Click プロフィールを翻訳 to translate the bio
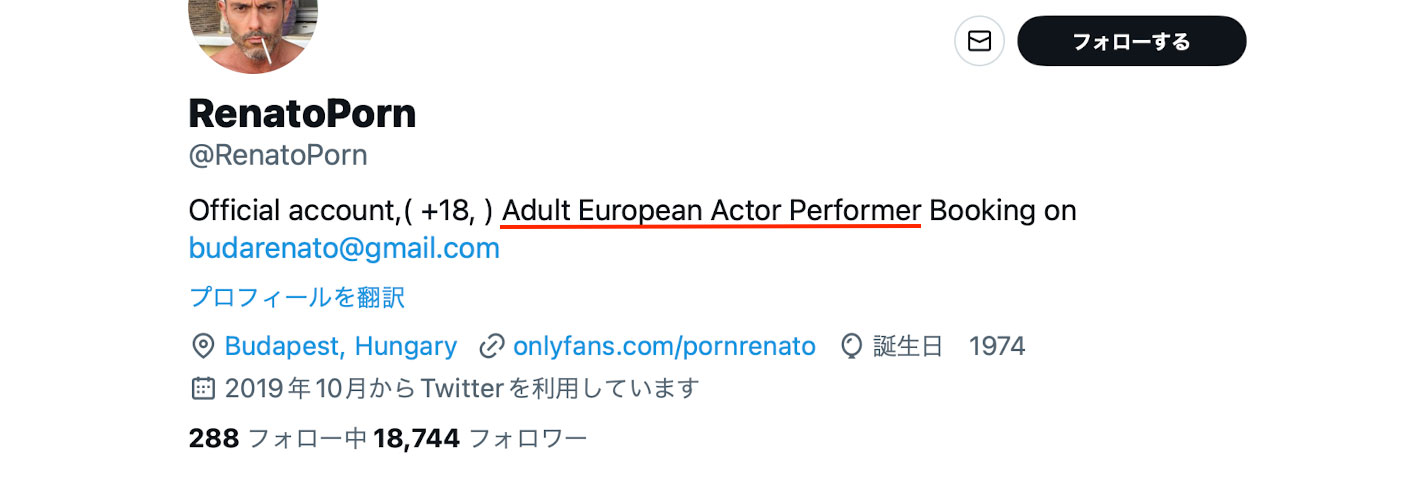The image size is (1422, 478). pos(297,297)
